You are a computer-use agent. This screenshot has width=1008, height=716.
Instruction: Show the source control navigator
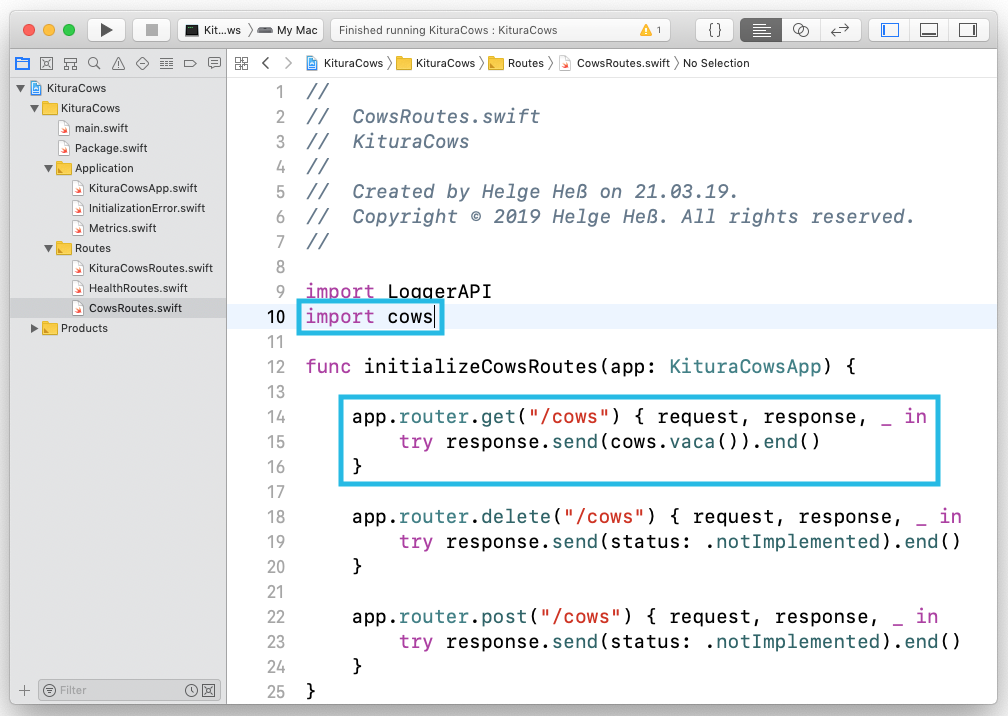click(x=46, y=63)
